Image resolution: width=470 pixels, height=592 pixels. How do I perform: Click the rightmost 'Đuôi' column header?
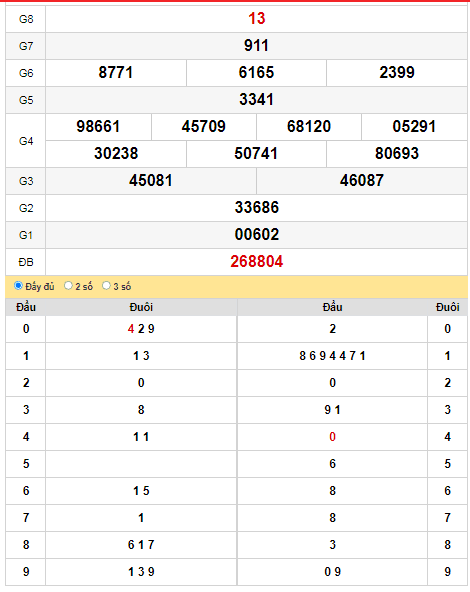(448, 307)
